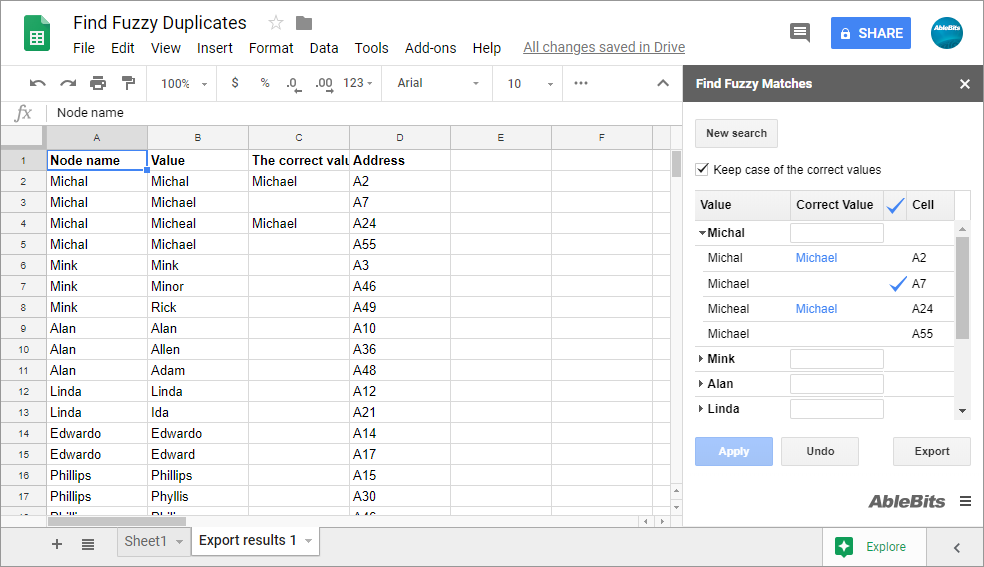Click the formula bar showing Node name
This screenshot has width=984, height=567.
pos(365,113)
